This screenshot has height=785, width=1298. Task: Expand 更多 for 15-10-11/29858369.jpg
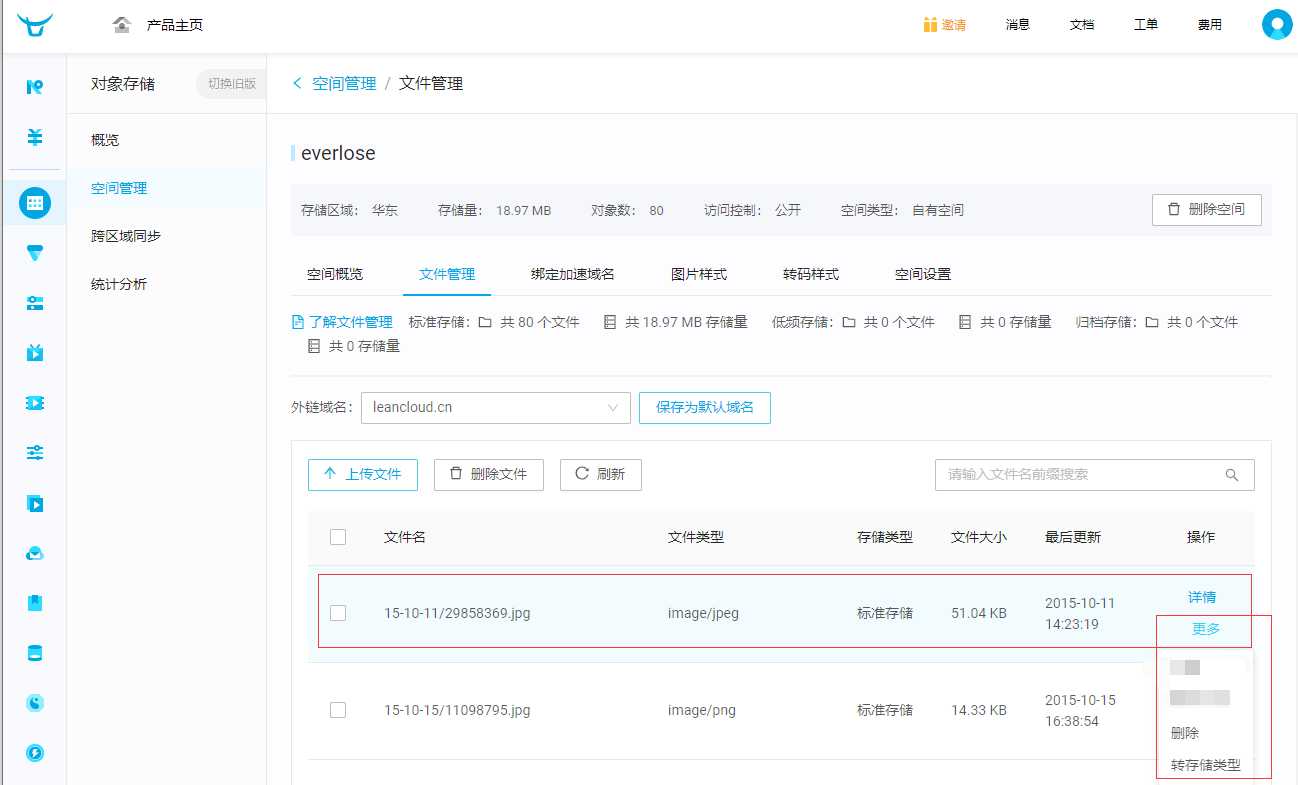pos(1207,630)
